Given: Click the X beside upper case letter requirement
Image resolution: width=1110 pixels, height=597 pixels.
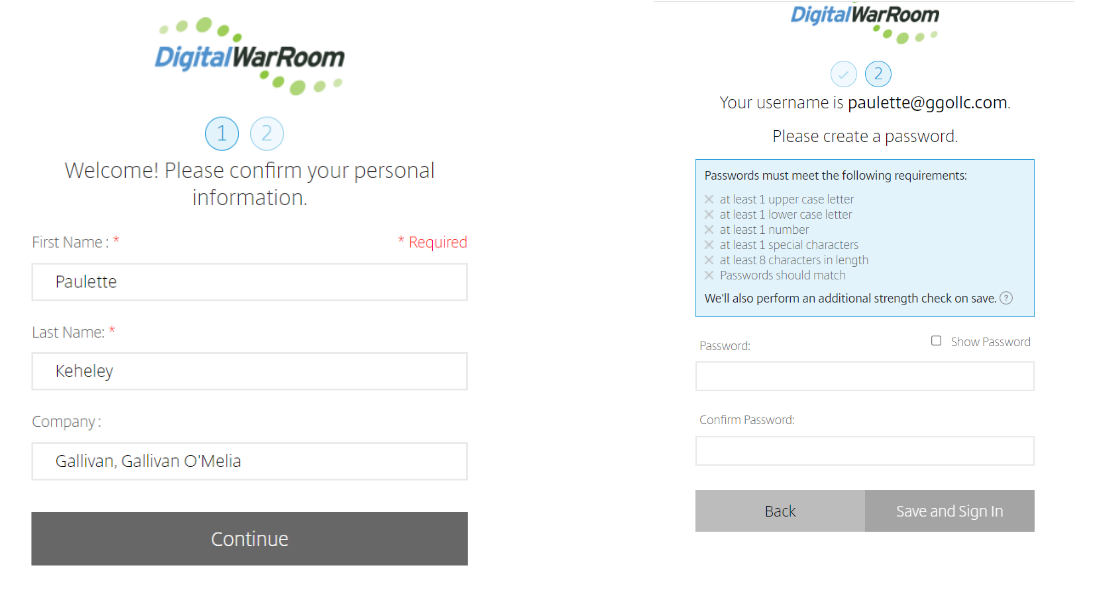Looking at the screenshot, I should point(709,199).
